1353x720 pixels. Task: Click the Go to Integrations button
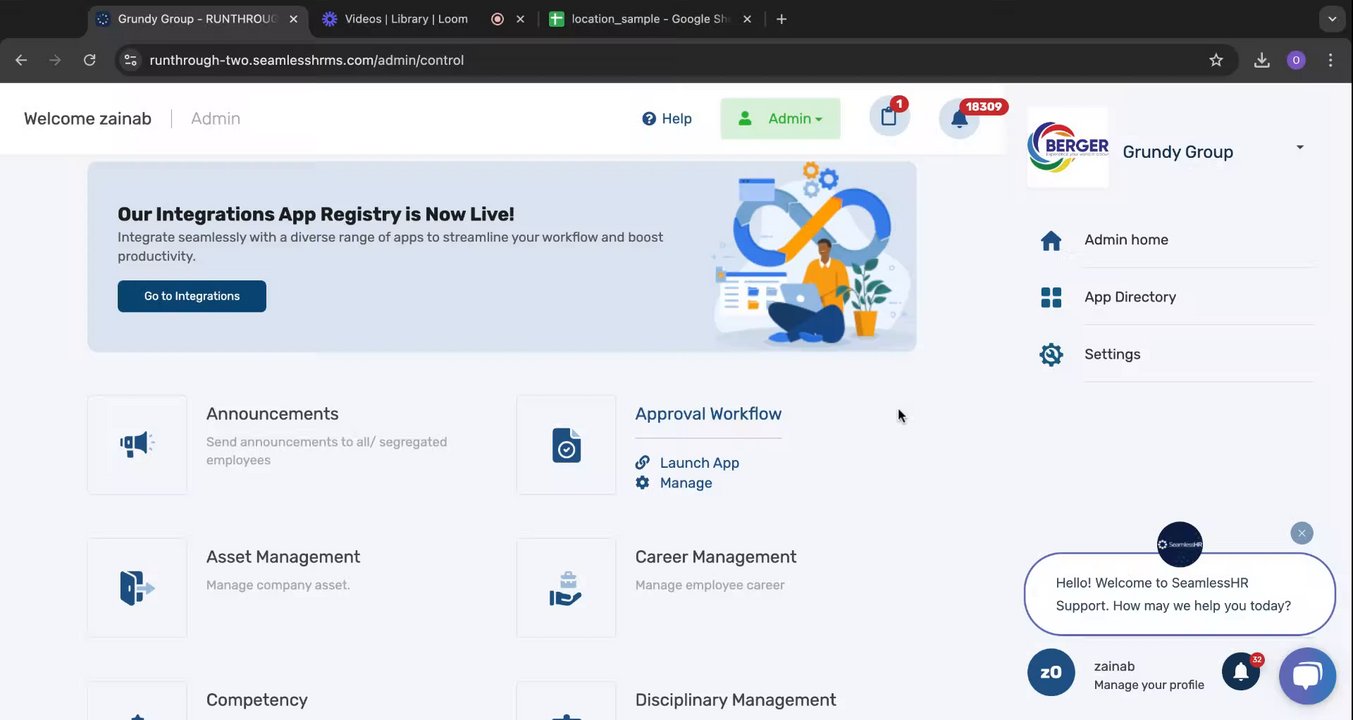click(192, 296)
